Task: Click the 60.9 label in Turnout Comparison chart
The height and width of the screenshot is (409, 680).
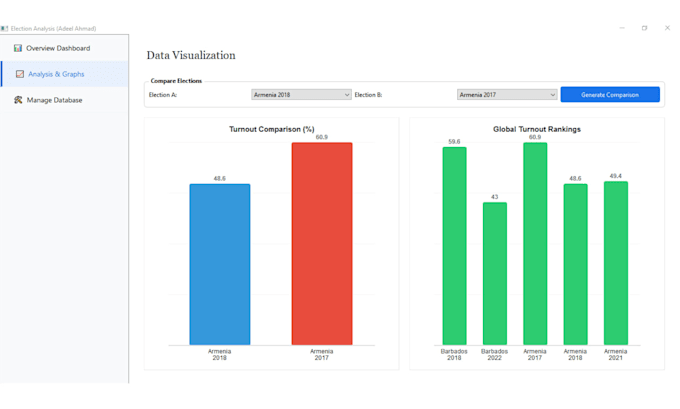Action: click(322, 137)
